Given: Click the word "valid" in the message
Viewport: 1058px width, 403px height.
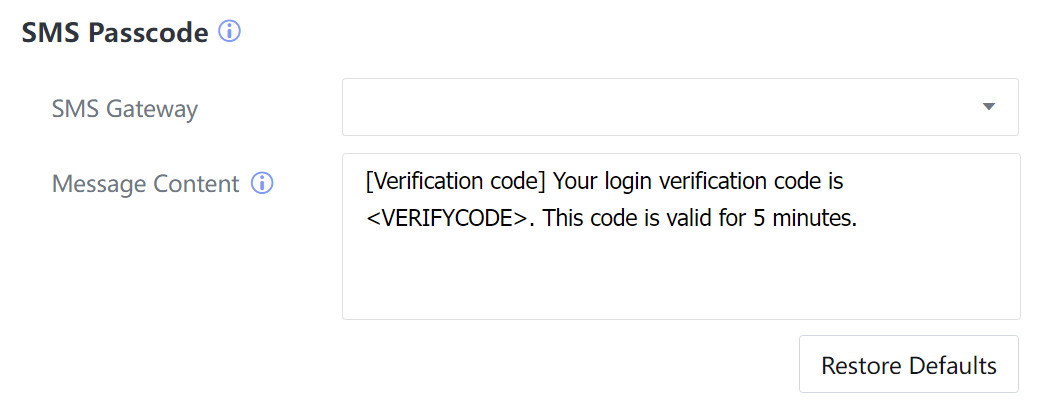Looking at the screenshot, I should coord(688,220).
